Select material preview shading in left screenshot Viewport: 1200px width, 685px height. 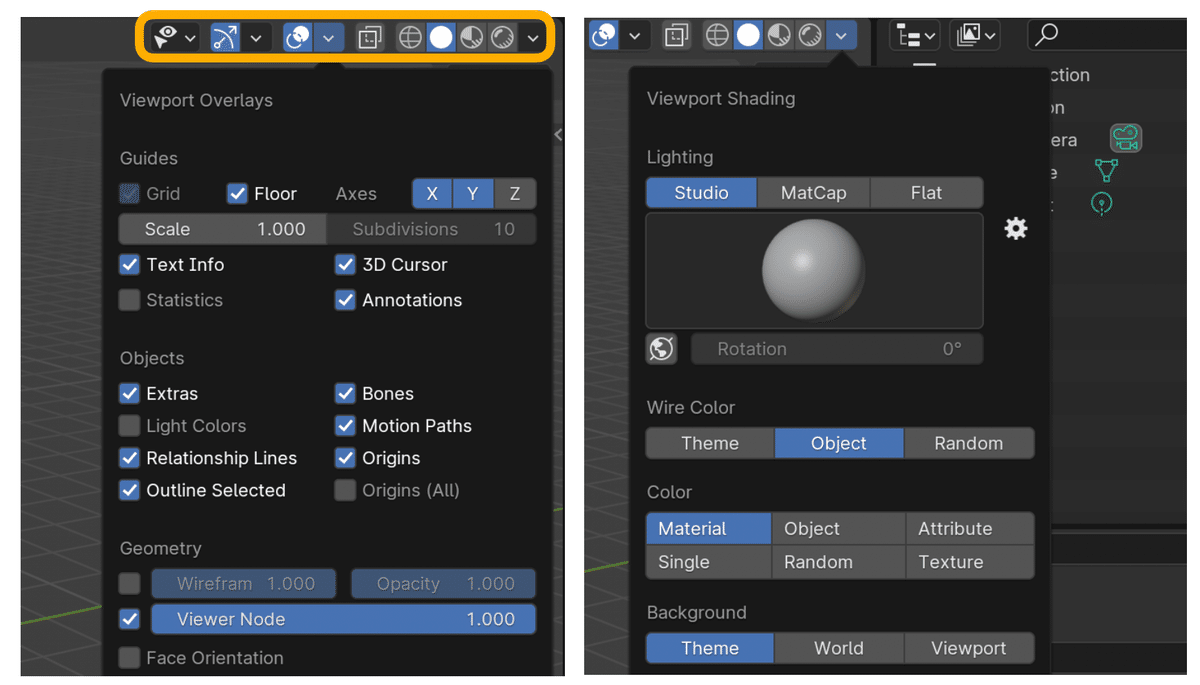pyautogui.click(x=472, y=38)
